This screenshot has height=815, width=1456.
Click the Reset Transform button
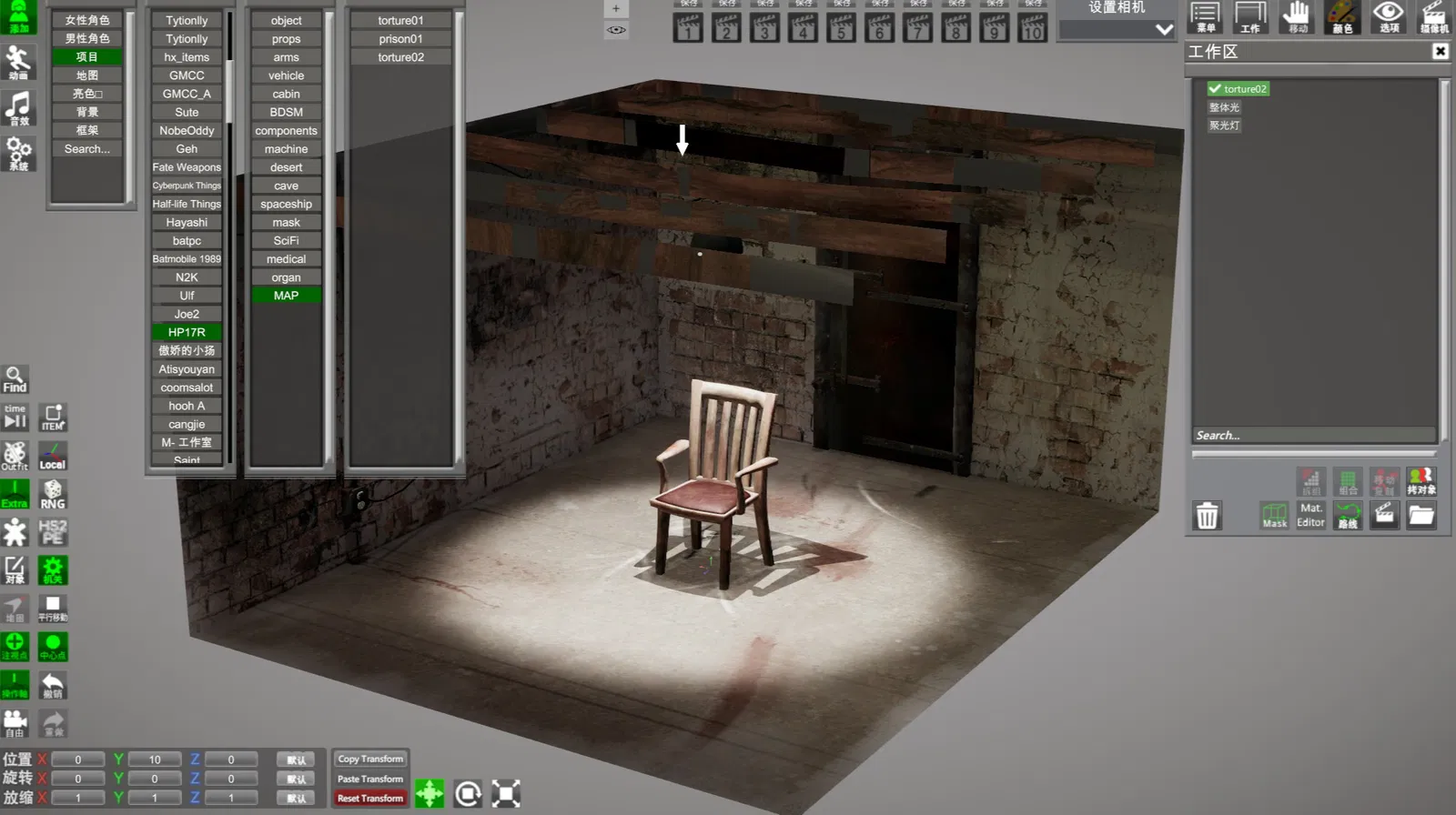point(370,799)
